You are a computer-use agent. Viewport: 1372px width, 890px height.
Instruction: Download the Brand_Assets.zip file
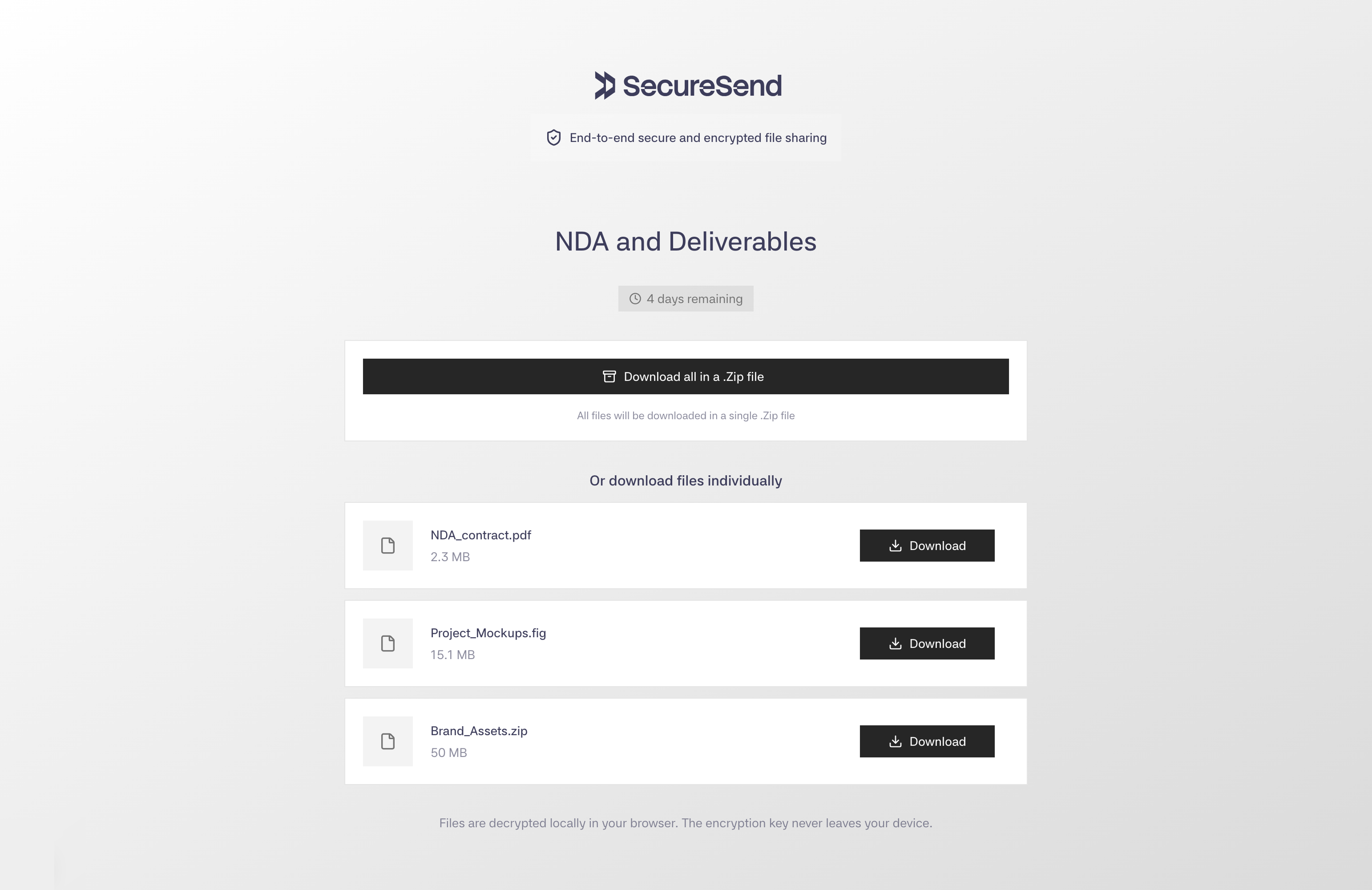coord(927,742)
